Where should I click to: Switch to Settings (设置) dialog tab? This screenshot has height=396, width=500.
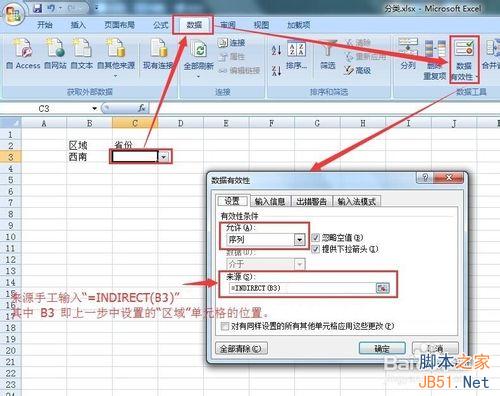(232, 201)
